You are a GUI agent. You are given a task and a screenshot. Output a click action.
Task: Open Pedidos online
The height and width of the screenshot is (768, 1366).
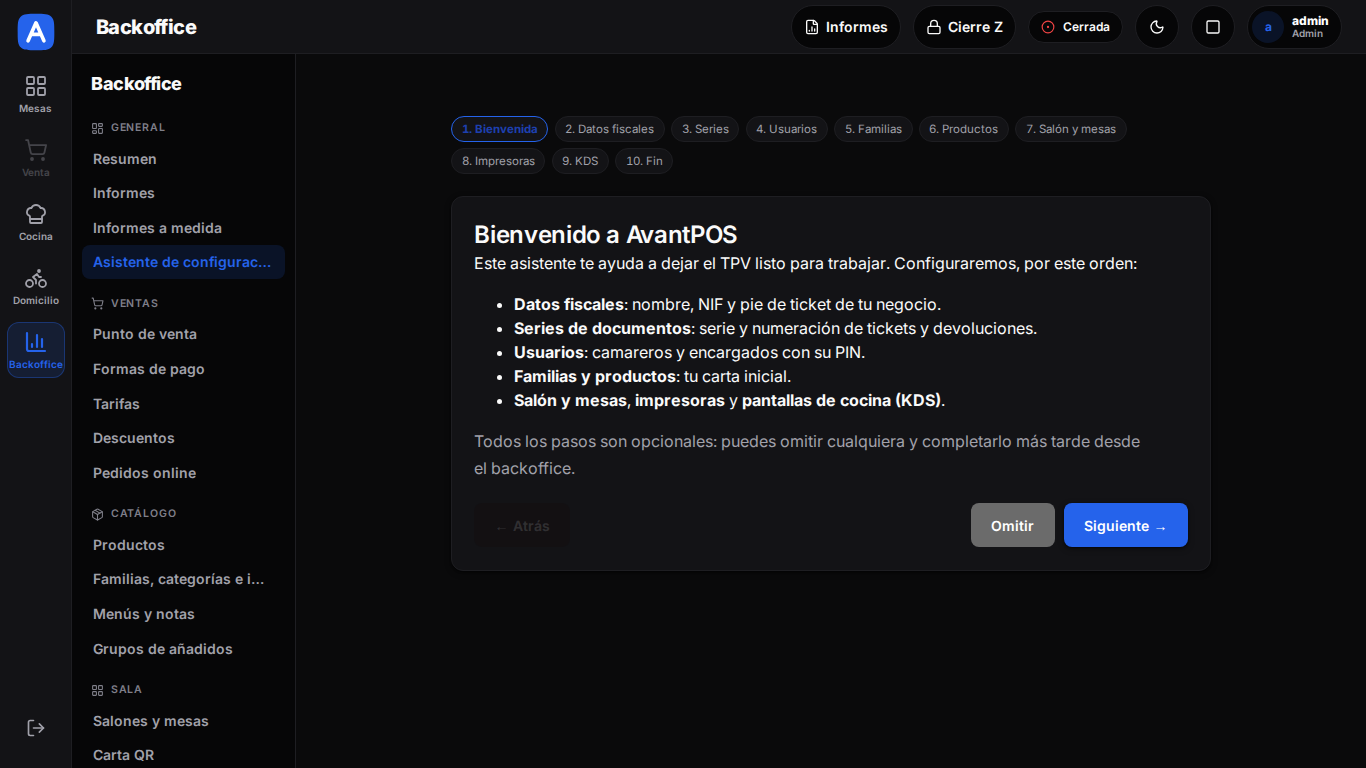pos(183,473)
